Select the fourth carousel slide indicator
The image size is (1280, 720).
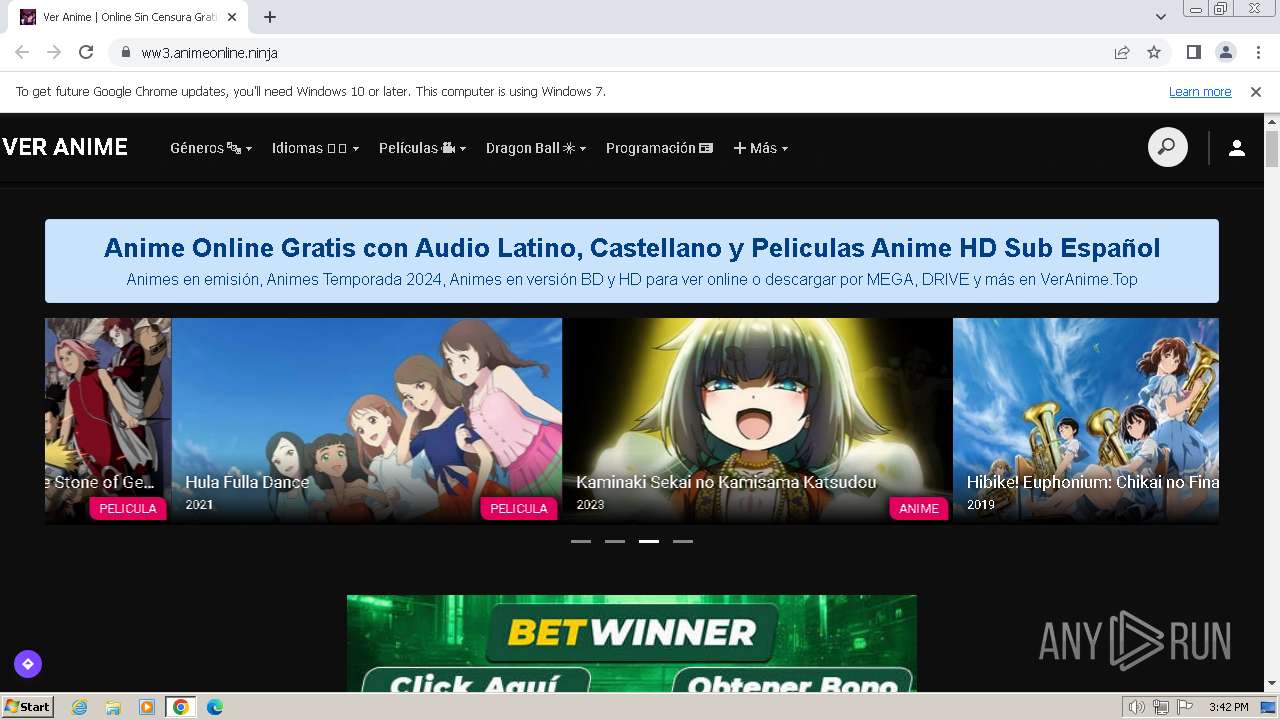click(683, 541)
